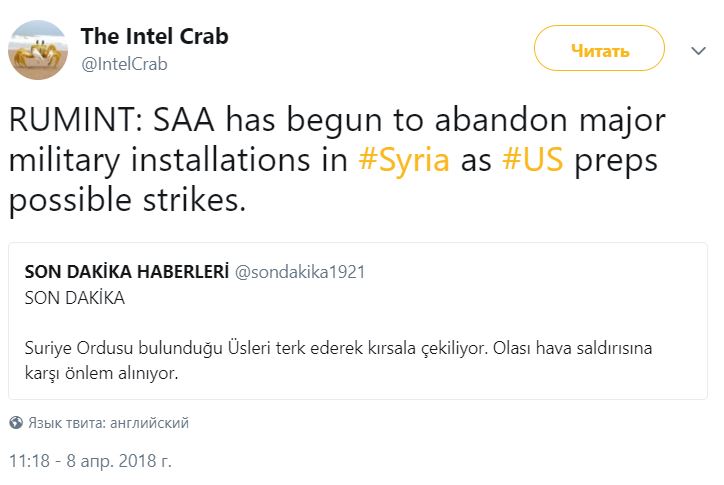
Task: Click the SON DAKİKA heading in quoted tweet
Action: [x=74, y=298]
